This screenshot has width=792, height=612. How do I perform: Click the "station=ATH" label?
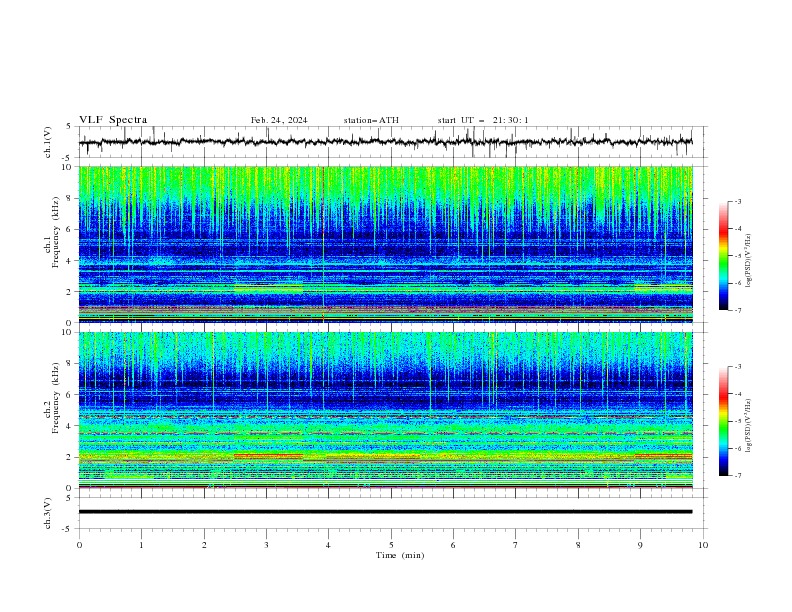tap(371, 120)
